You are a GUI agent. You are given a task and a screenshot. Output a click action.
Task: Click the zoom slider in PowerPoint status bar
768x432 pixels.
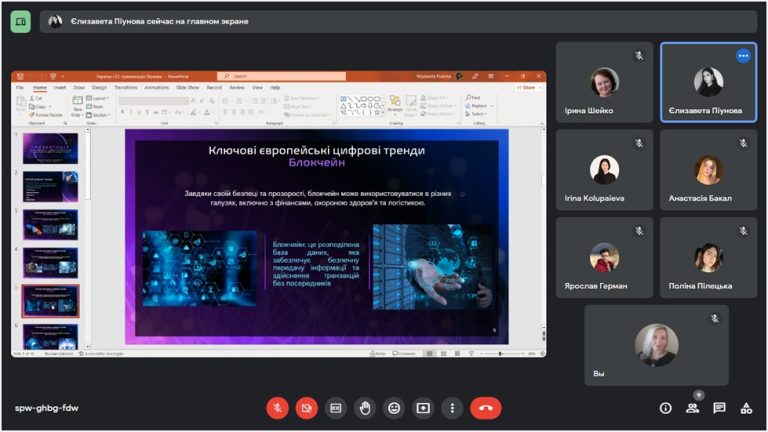(502, 354)
